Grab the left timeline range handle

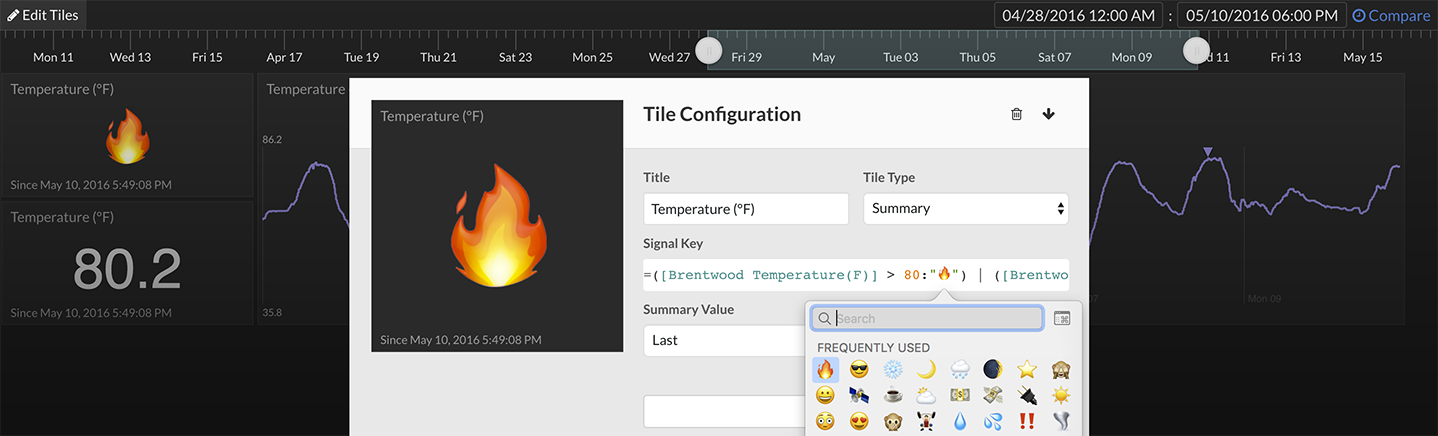[708, 50]
